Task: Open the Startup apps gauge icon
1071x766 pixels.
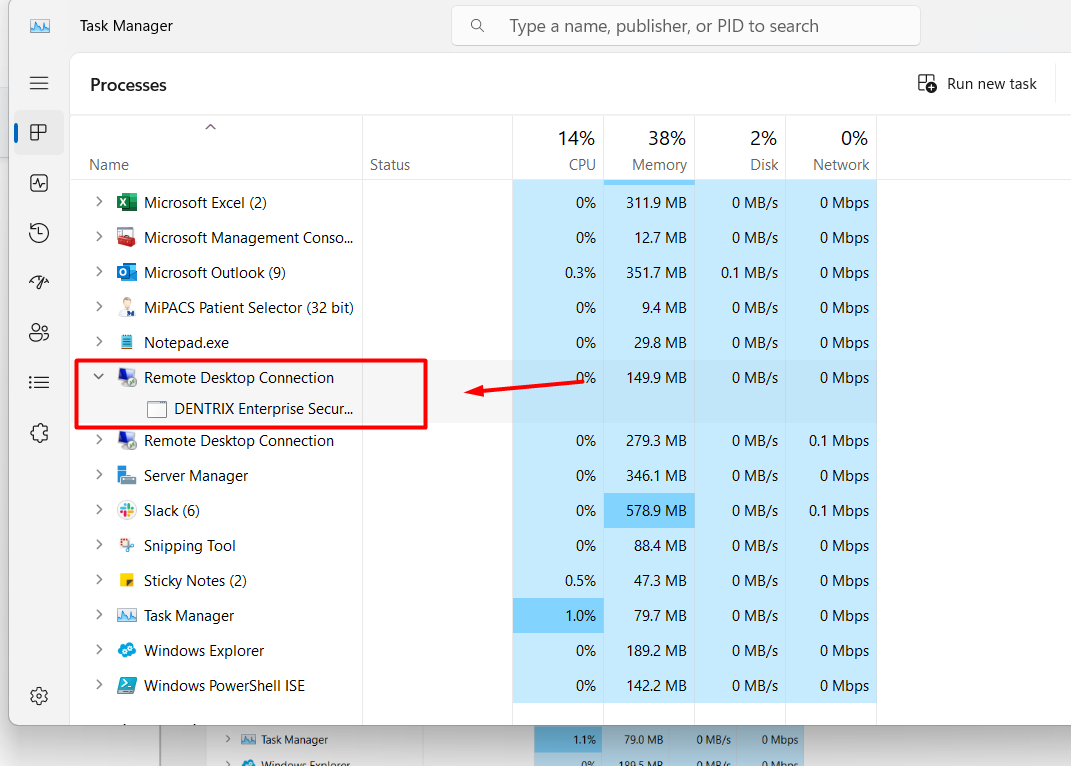Action: click(x=39, y=282)
